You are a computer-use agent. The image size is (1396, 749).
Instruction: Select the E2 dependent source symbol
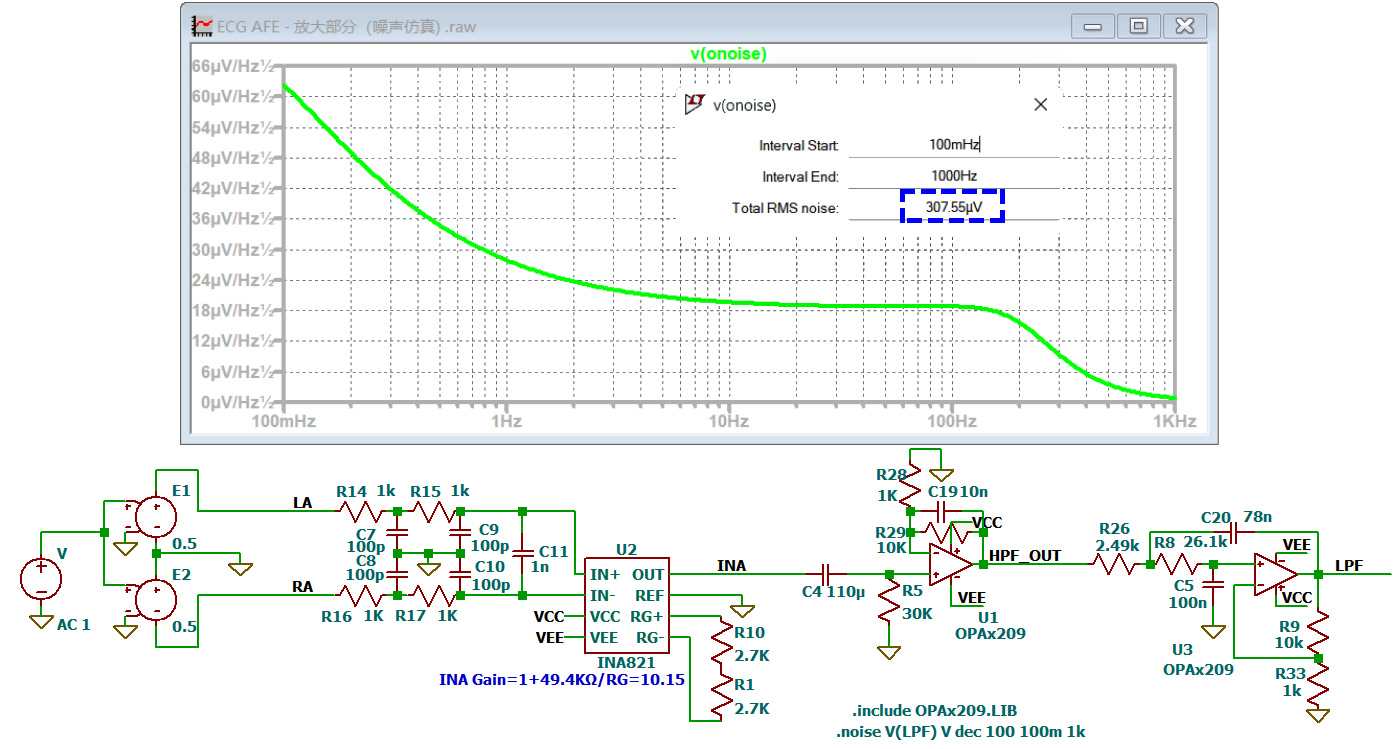point(155,599)
